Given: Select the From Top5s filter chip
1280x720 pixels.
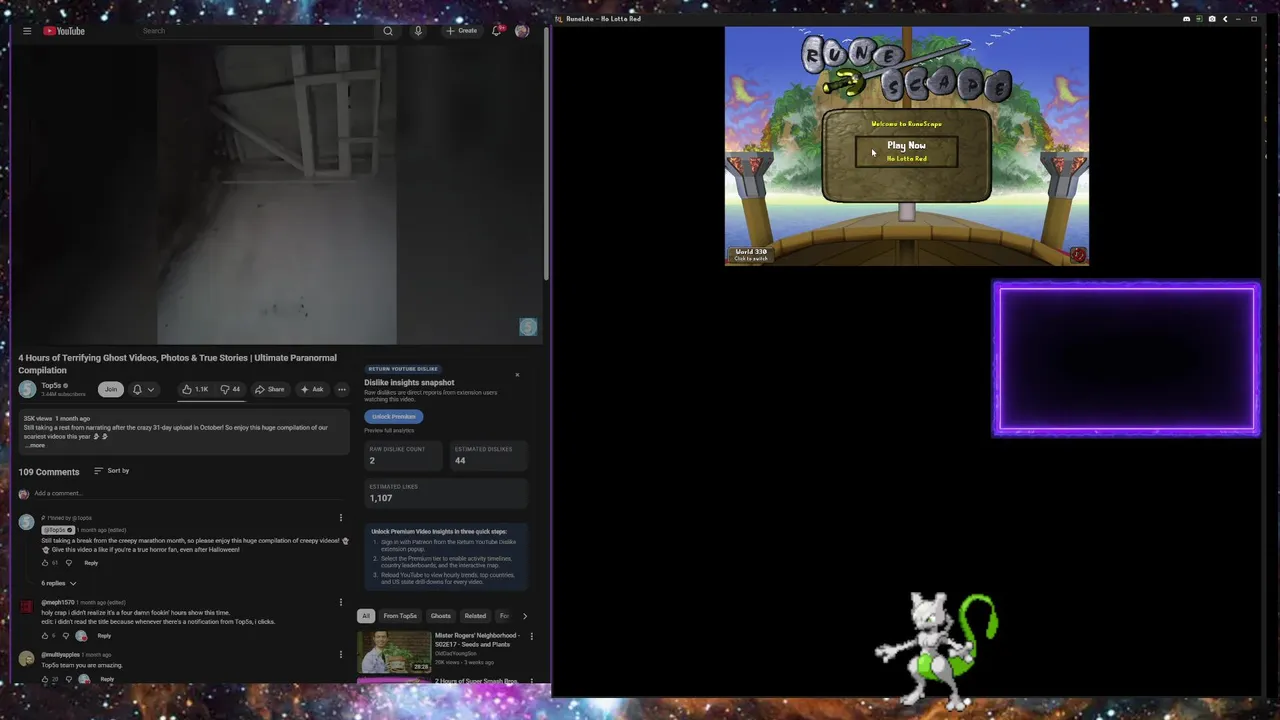Looking at the screenshot, I should click(400, 616).
